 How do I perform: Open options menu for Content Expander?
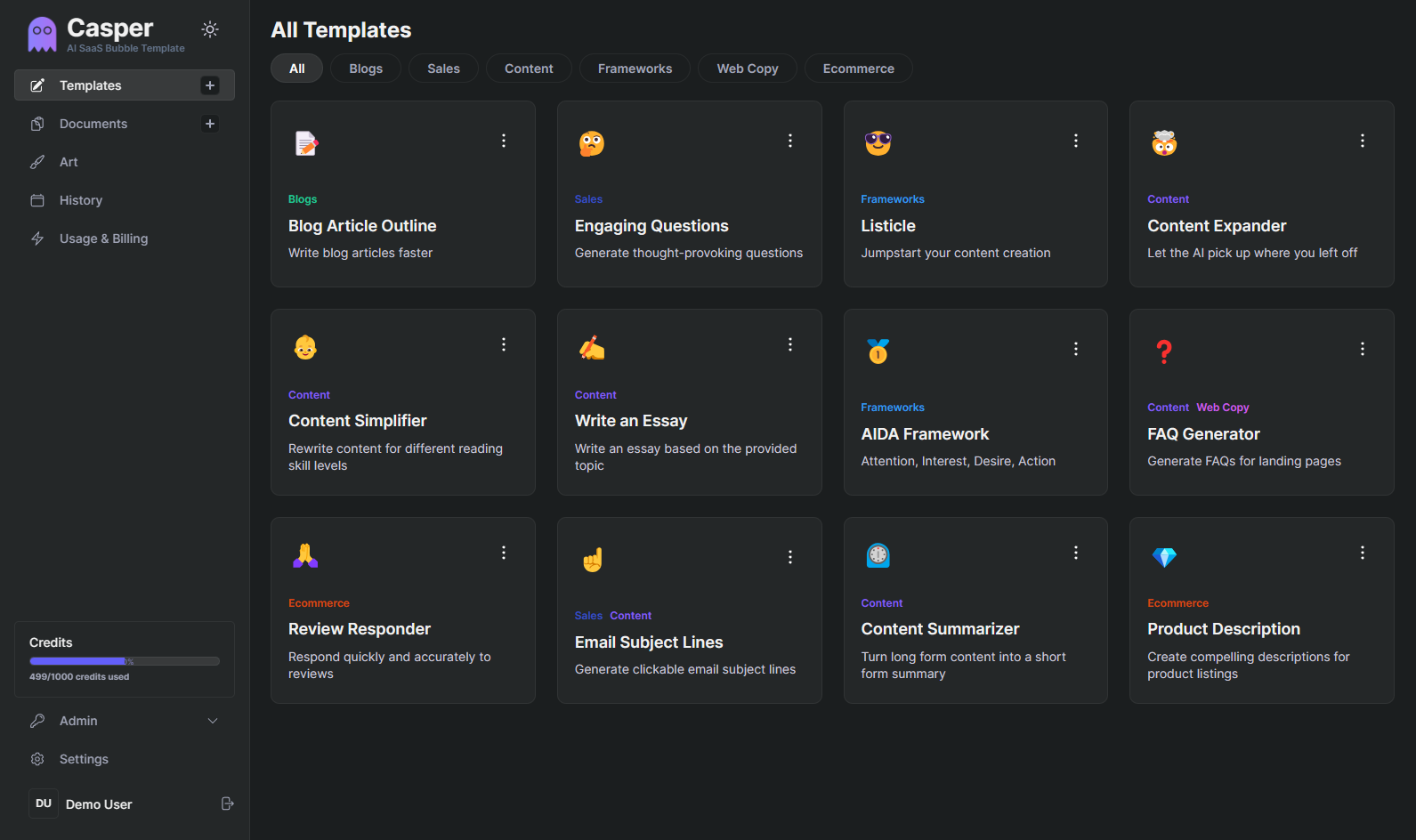pyautogui.click(x=1363, y=141)
